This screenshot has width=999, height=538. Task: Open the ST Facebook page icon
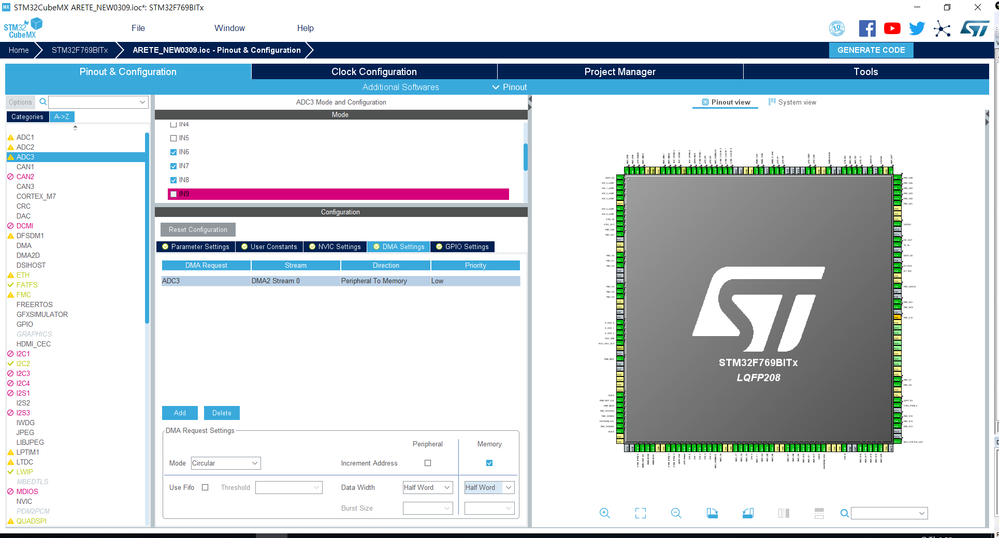[867, 28]
